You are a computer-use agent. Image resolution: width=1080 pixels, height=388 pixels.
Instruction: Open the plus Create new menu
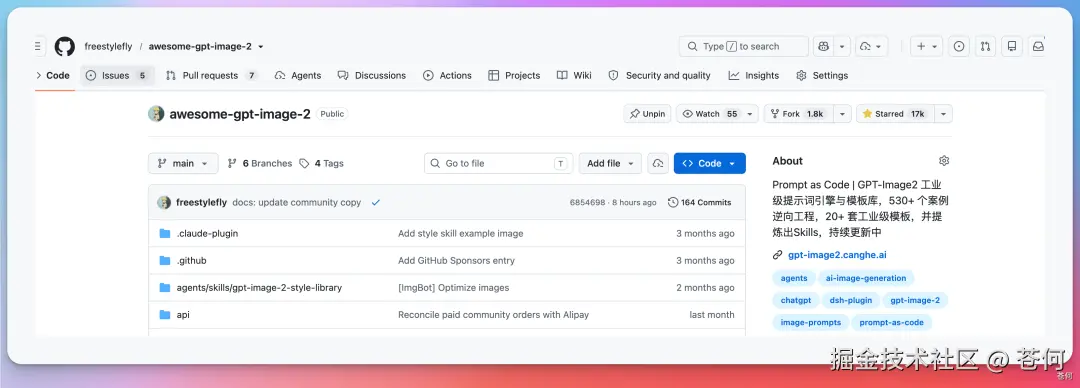[927, 46]
